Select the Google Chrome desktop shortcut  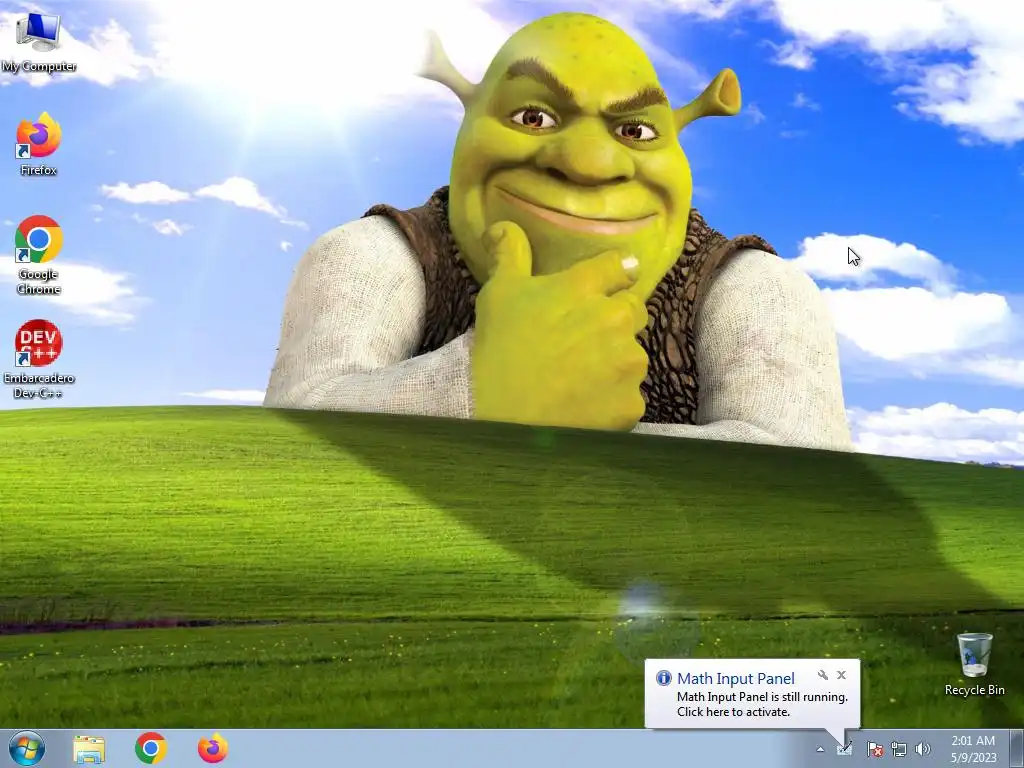pyautogui.click(x=39, y=255)
